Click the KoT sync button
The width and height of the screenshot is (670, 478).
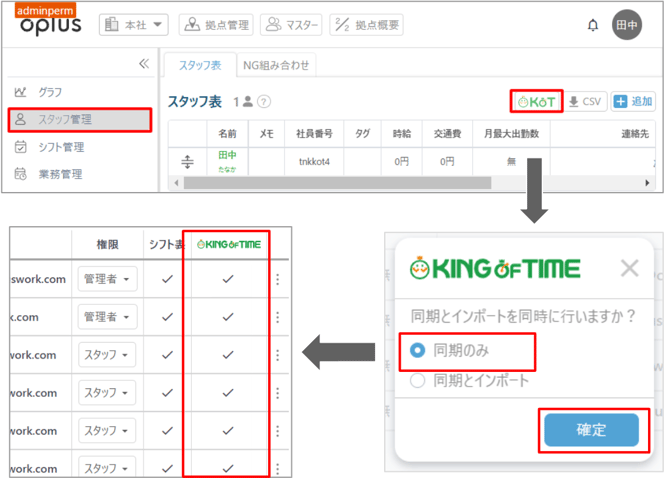tap(536, 101)
